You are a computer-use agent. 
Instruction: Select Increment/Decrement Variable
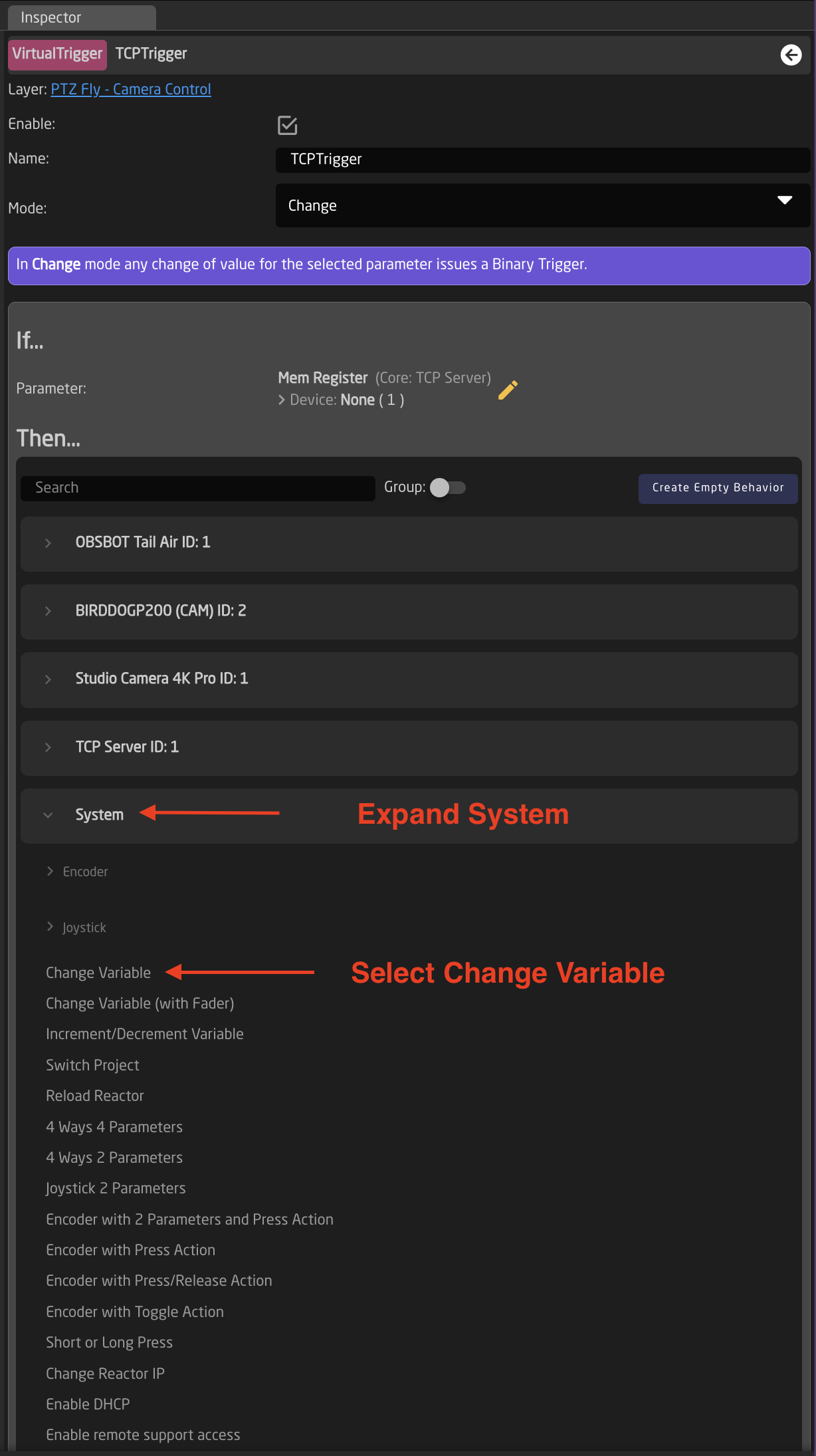click(145, 1034)
